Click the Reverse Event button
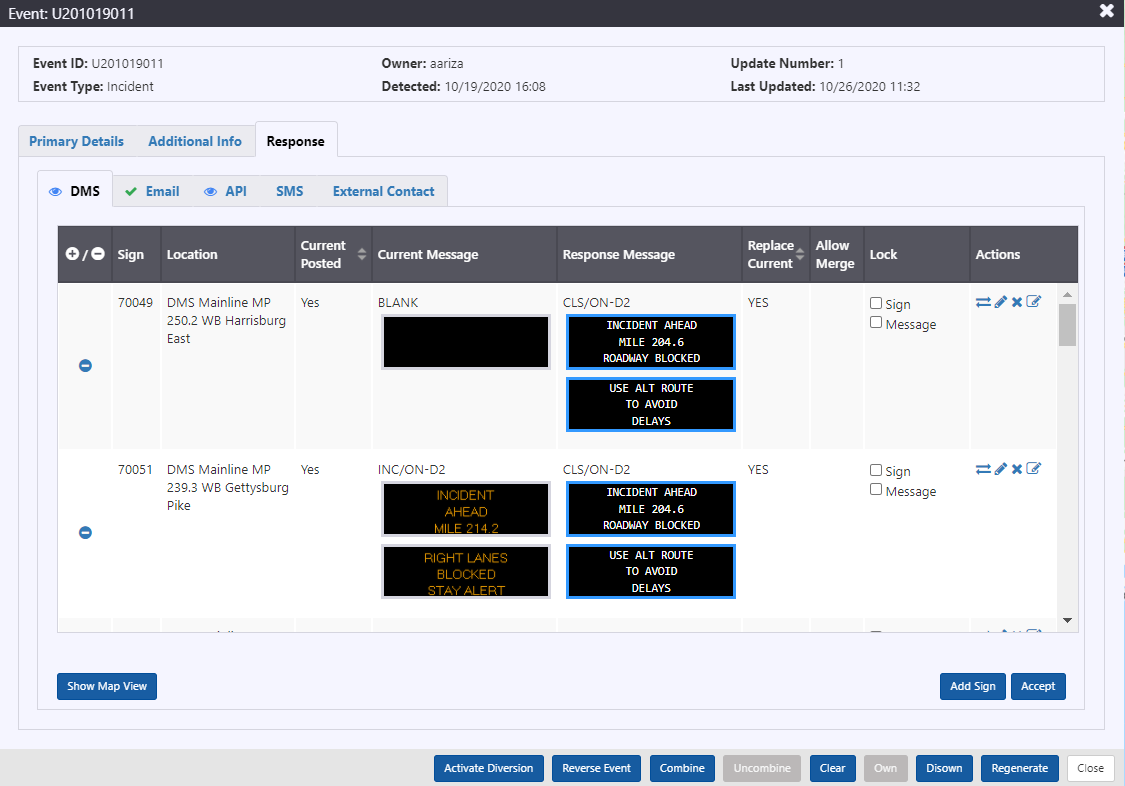The width and height of the screenshot is (1125, 786). pyautogui.click(x=596, y=768)
